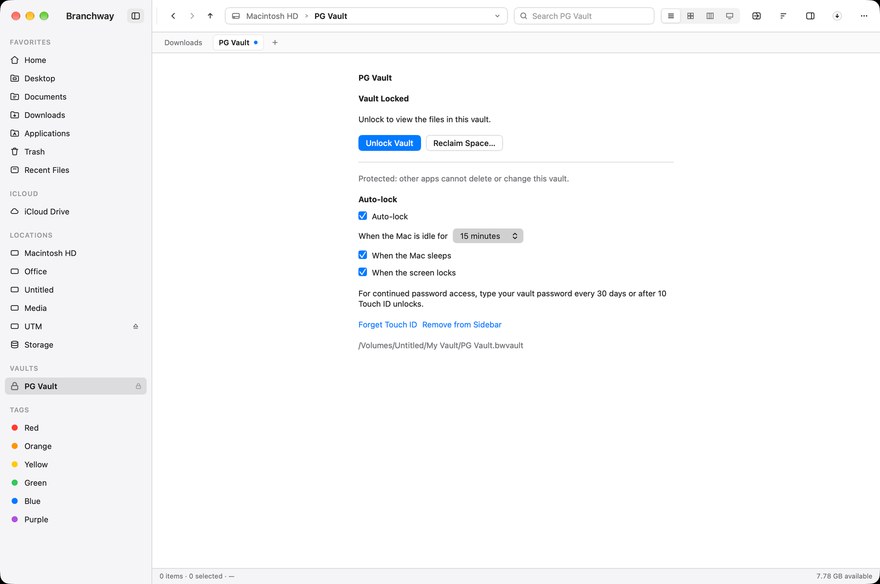Screen dimensions: 880x584
Task: Go back with the left arrow
Action: click(x=173, y=16)
